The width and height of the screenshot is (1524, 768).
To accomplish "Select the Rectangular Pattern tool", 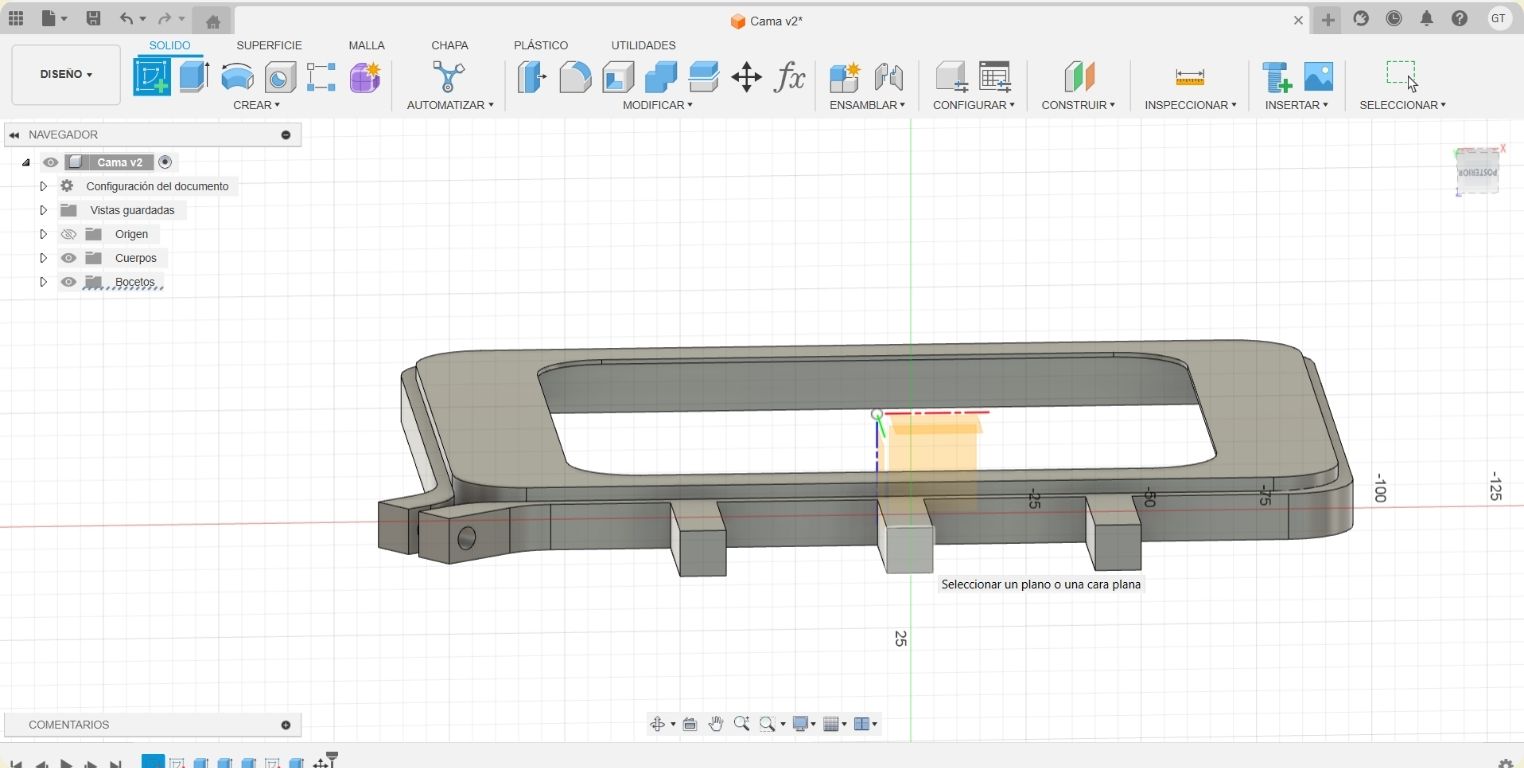I will [x=321, y=77].
